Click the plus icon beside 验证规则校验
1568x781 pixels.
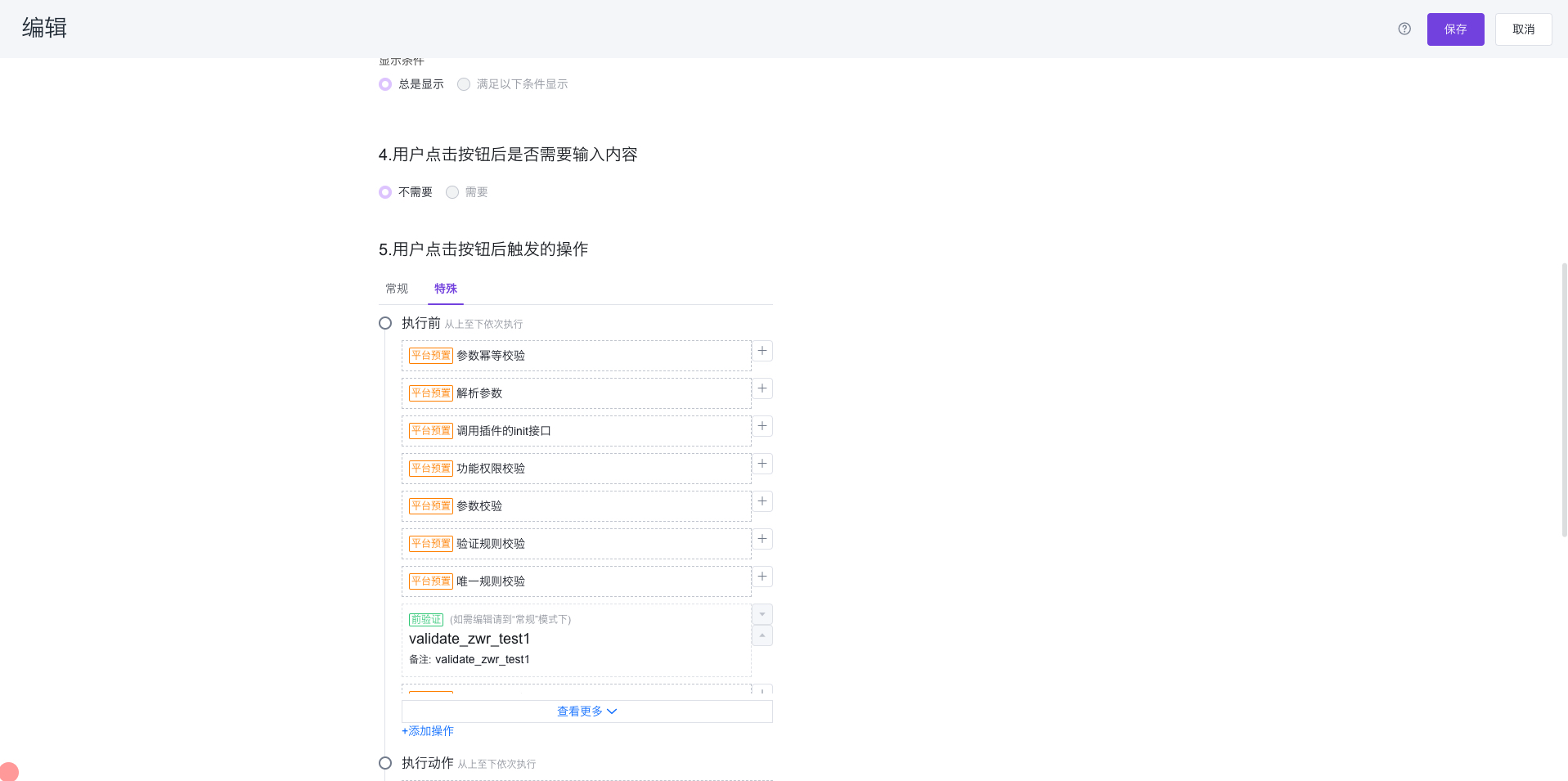762,538
